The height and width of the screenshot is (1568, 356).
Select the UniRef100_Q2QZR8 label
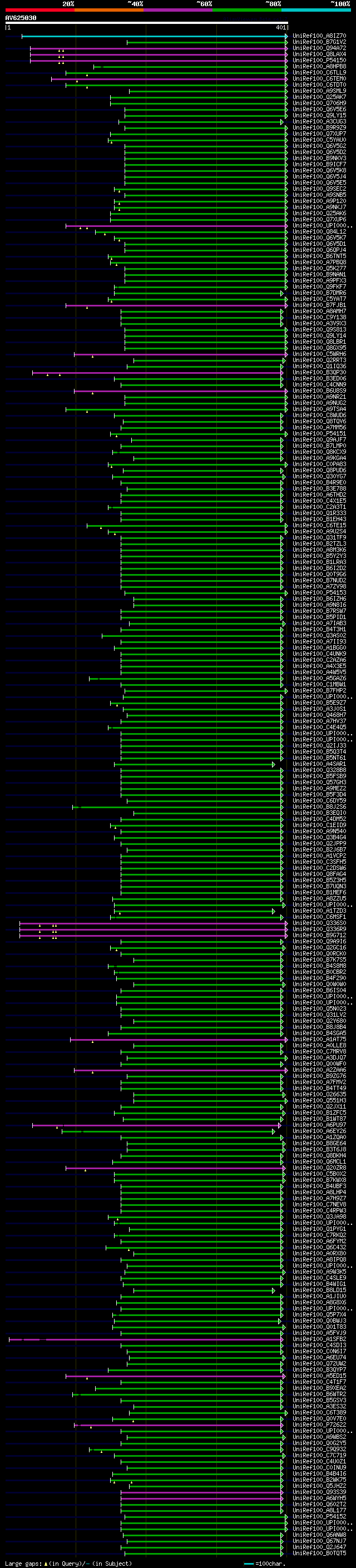pyautogui.click(x=319, y=1168)
